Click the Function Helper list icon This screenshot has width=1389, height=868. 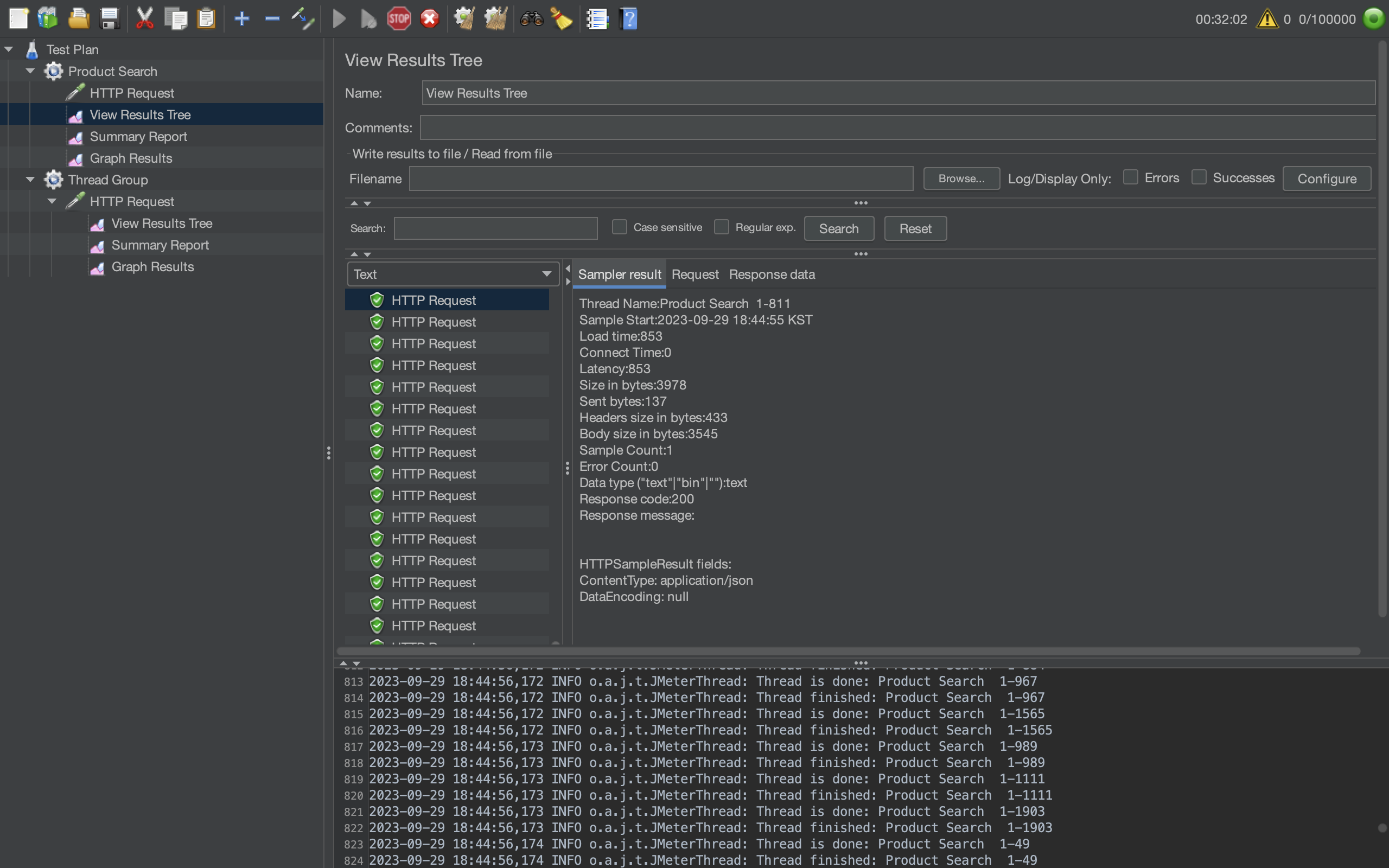(x=597, y=19)
